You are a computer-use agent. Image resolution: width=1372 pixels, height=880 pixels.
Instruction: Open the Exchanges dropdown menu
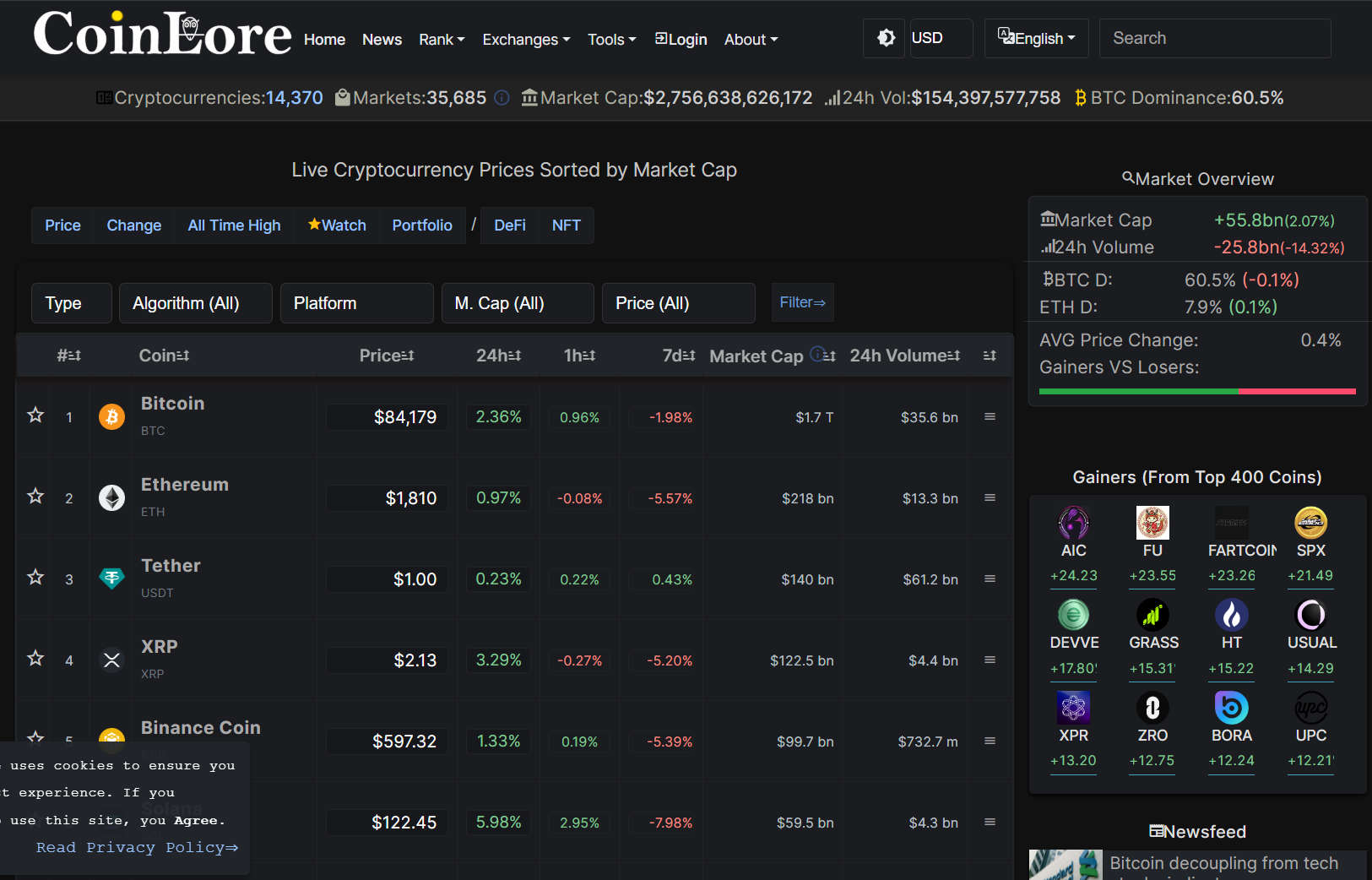pyautogui.click(x=526, y=40)
